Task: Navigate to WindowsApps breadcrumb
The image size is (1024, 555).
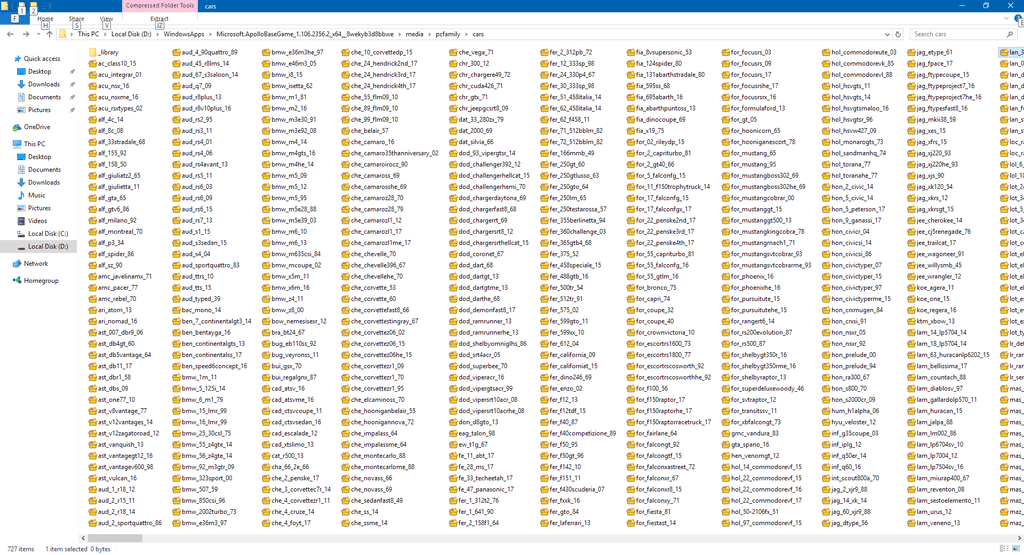Action: [x=184, y=34]
